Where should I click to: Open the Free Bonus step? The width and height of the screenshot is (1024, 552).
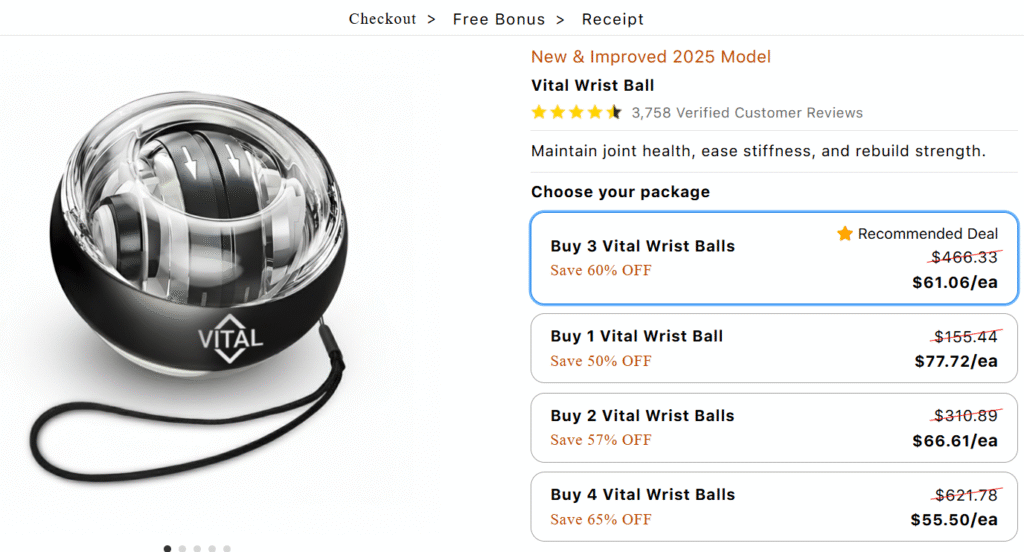coord(499,19)
